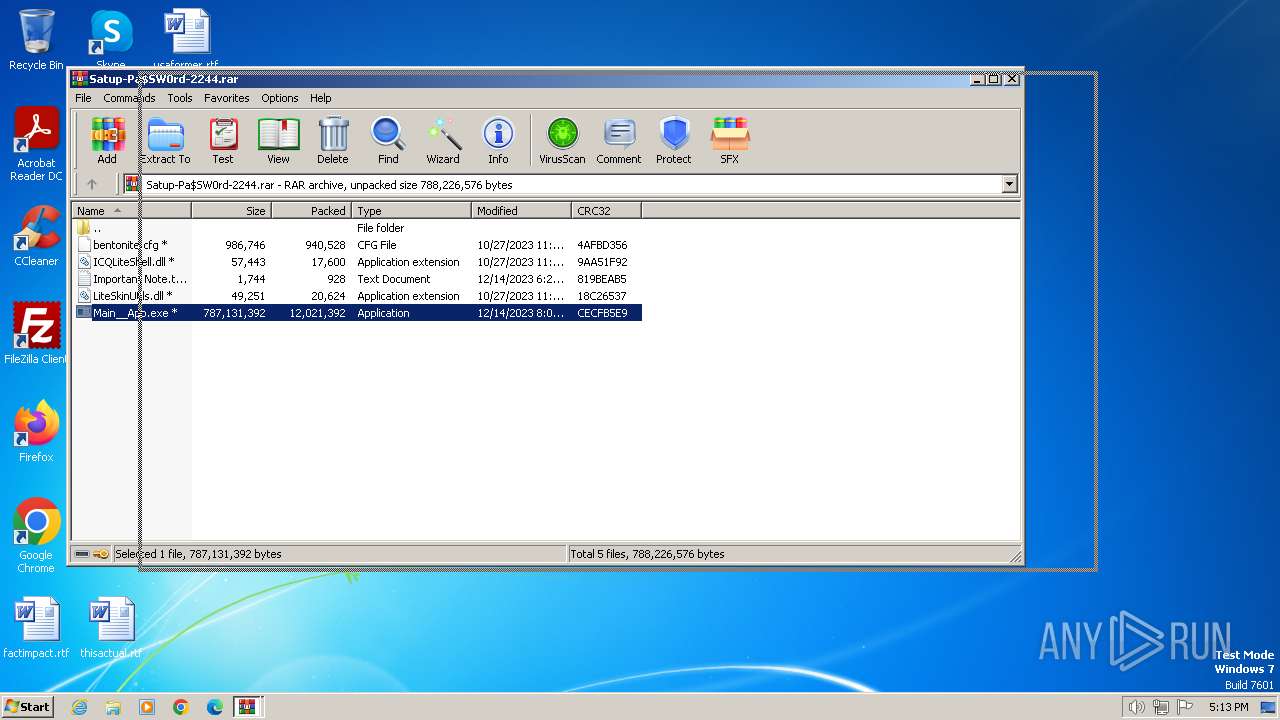Screen dimensions: 1280x720
Task: Click the Add toolbar icon
Action: point(107,140)
